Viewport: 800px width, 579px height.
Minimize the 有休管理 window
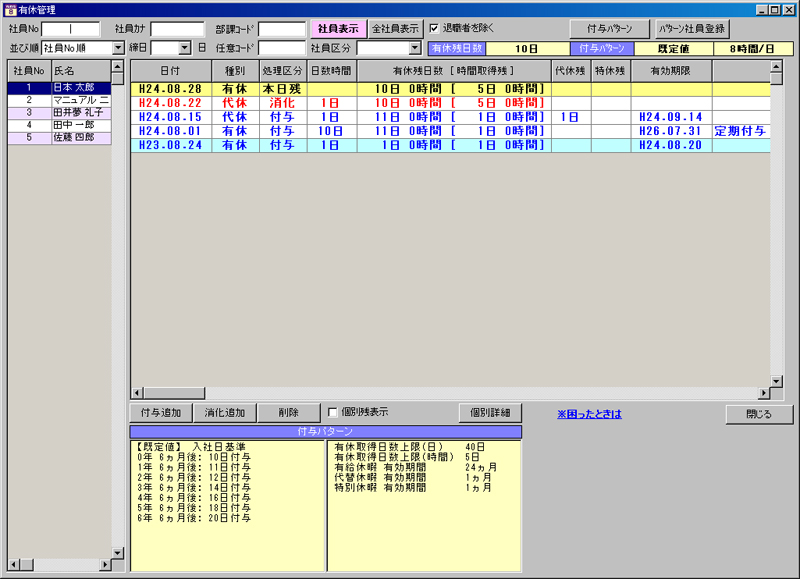[x=762, y=10]
